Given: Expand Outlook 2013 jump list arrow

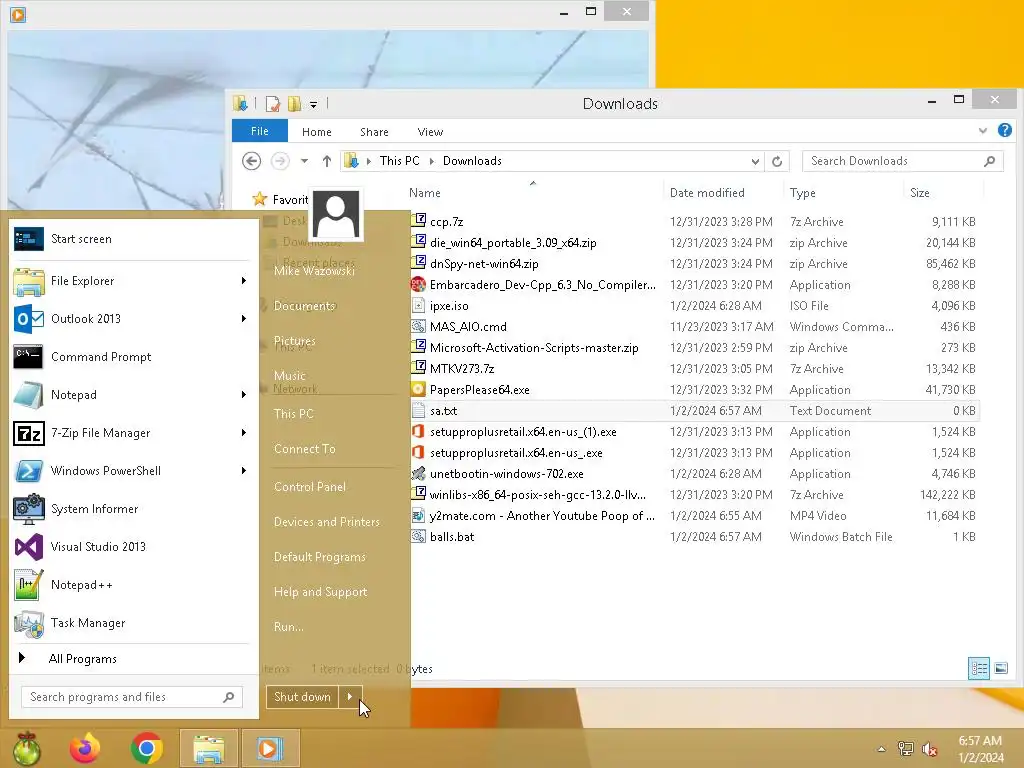Looking at the screenshot, I should click(x=244, y=319).
